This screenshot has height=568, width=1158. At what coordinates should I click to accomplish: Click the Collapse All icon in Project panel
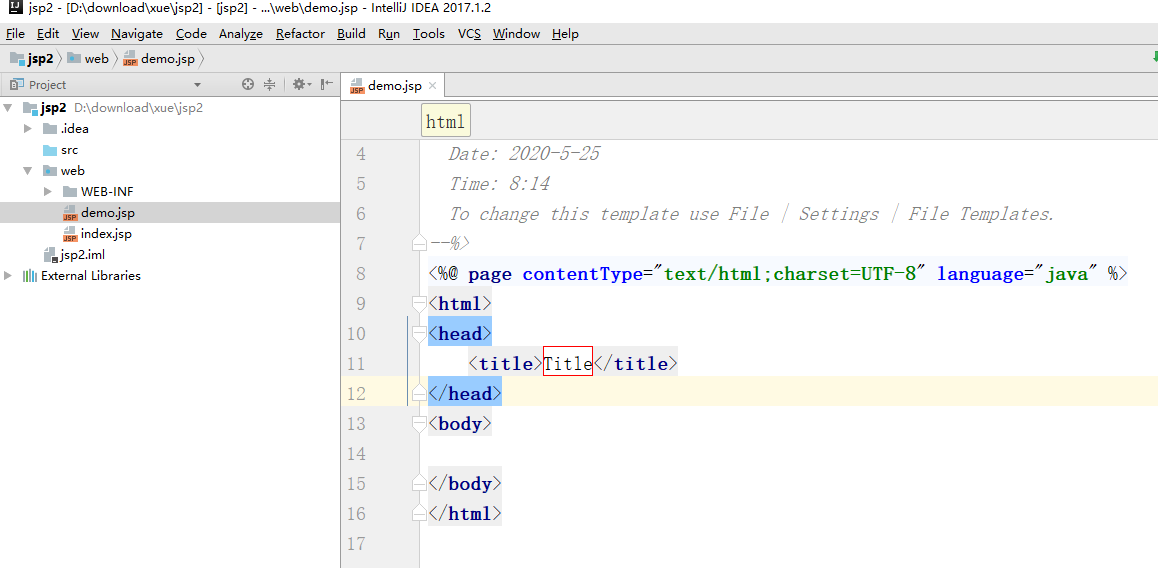[x=270, y=85]
